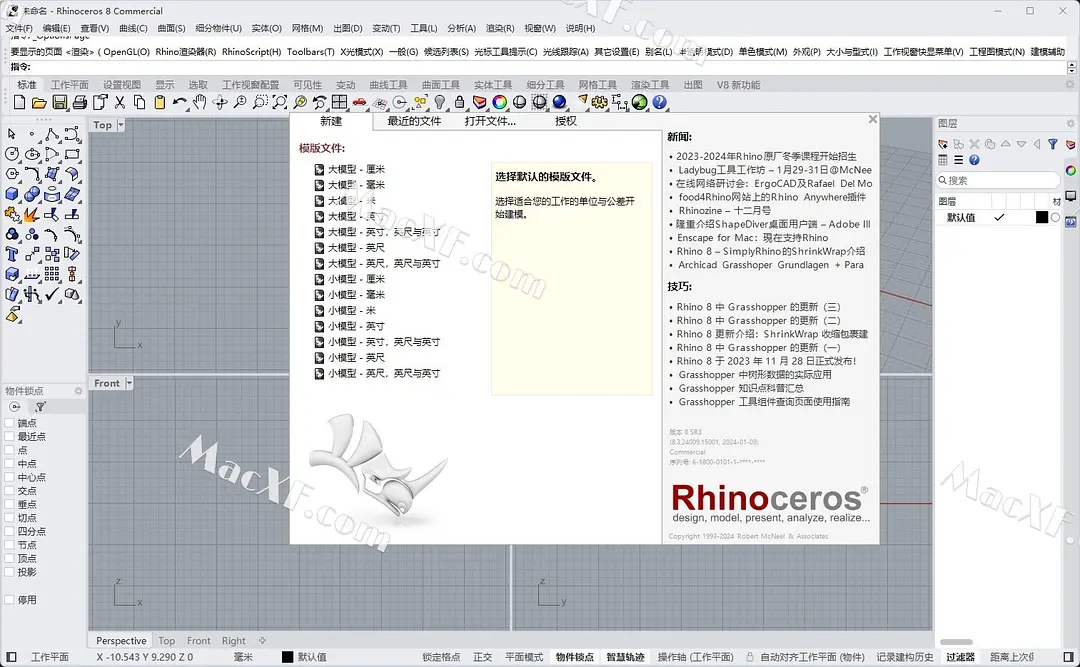Select the Pan hand tool
Screen dimensions: 1080x667
tap(200, 103)
